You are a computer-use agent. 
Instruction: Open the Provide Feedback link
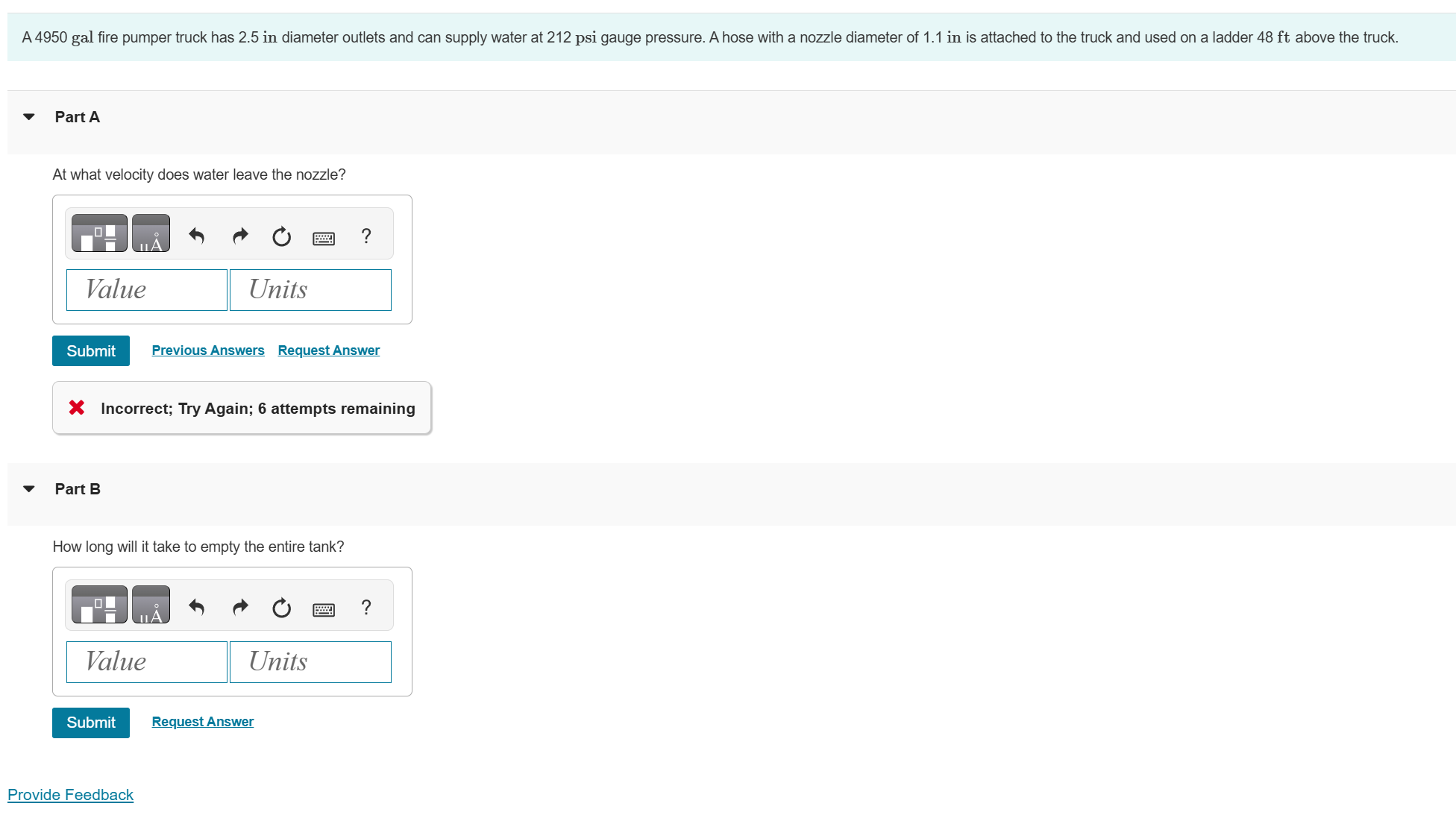click(71, 795)
